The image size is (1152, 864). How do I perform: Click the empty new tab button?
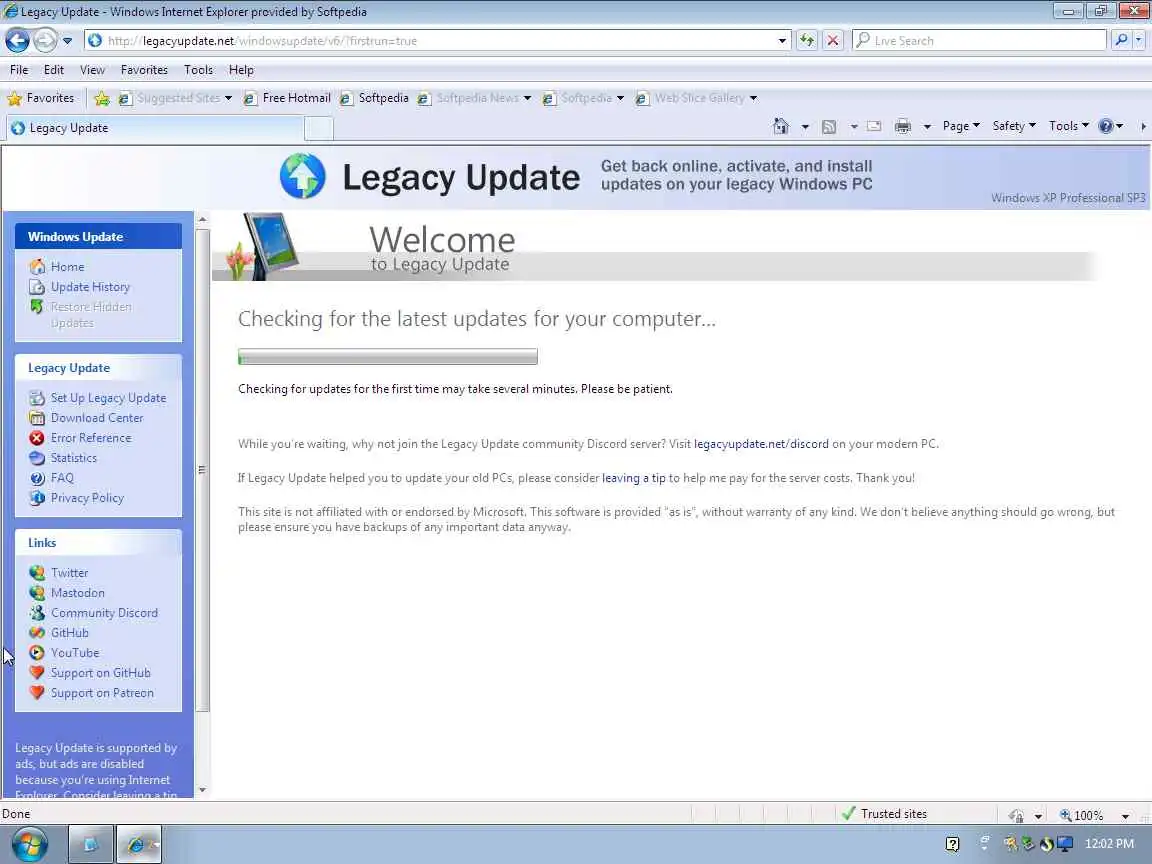click(x=319, y=128)
